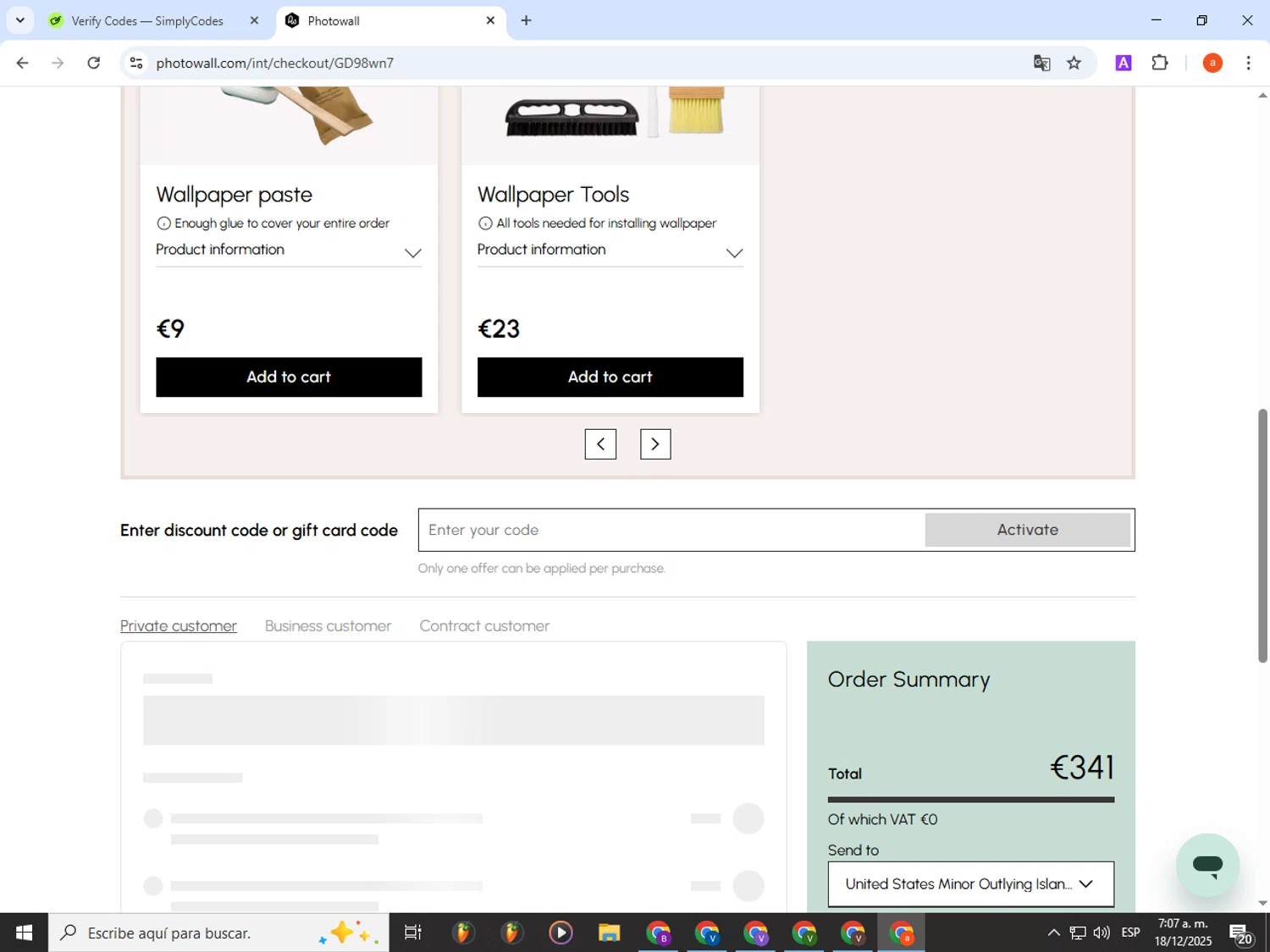
Task: Select the Business customer tab
Action: pyautogui.click(x=328, y=626)
